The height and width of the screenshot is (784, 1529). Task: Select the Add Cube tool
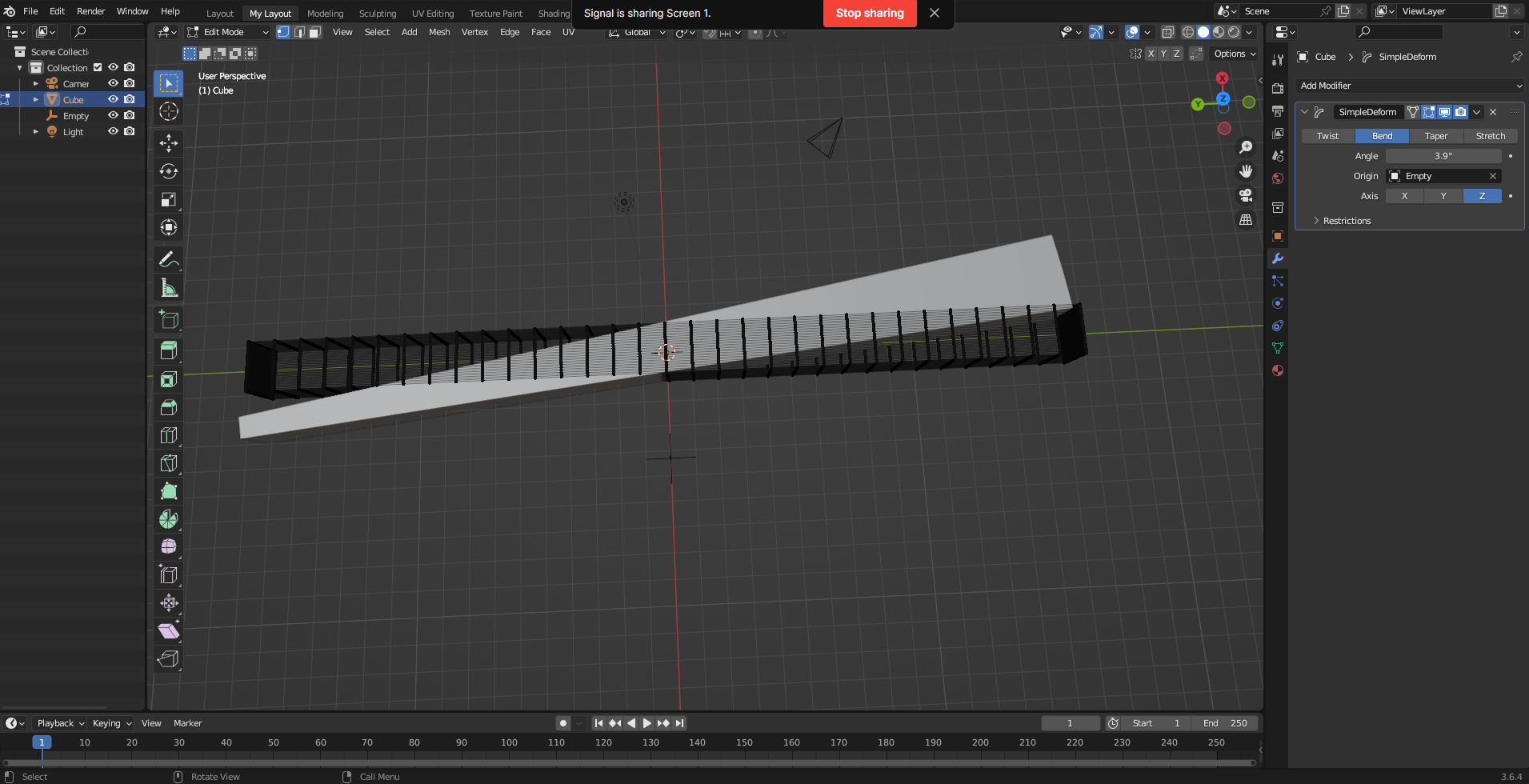169,319
